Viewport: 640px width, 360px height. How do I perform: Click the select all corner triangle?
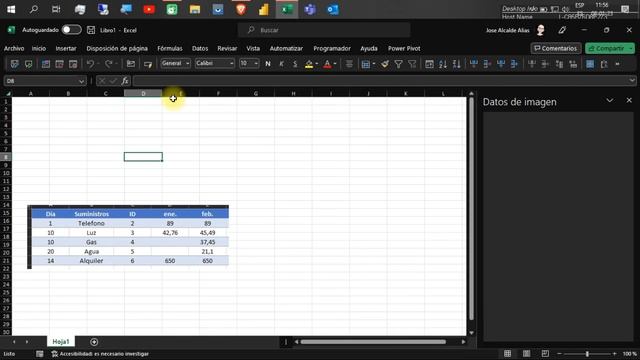pyautogui.click(x=8, y=93)
